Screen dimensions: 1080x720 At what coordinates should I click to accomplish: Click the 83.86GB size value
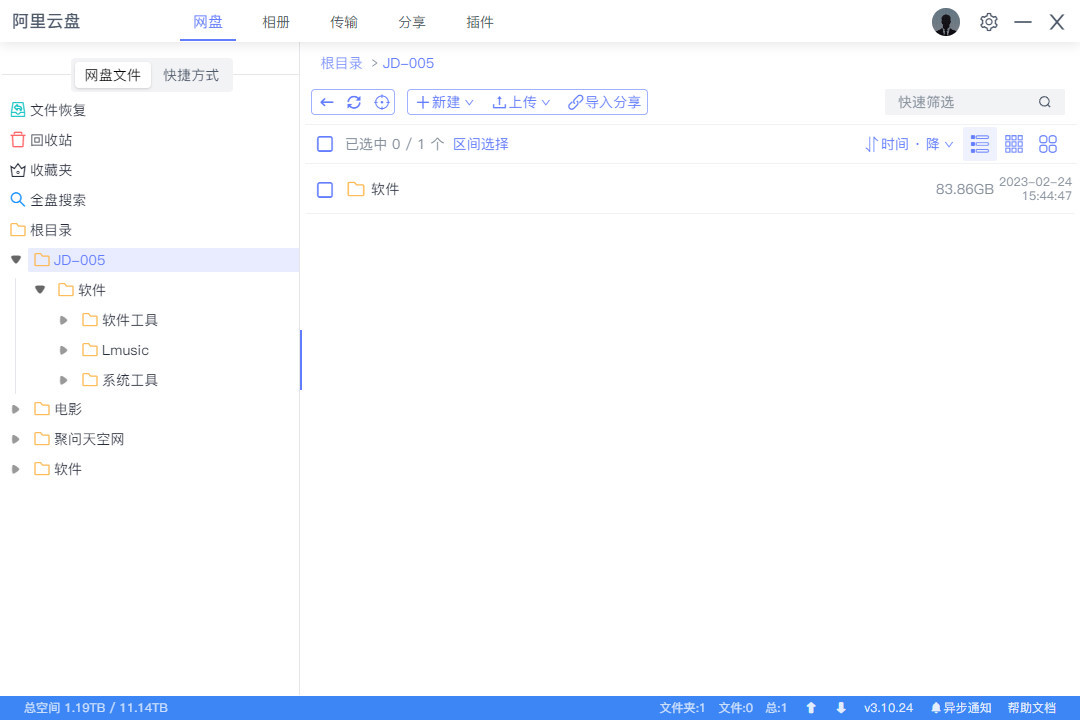(964, 189)
